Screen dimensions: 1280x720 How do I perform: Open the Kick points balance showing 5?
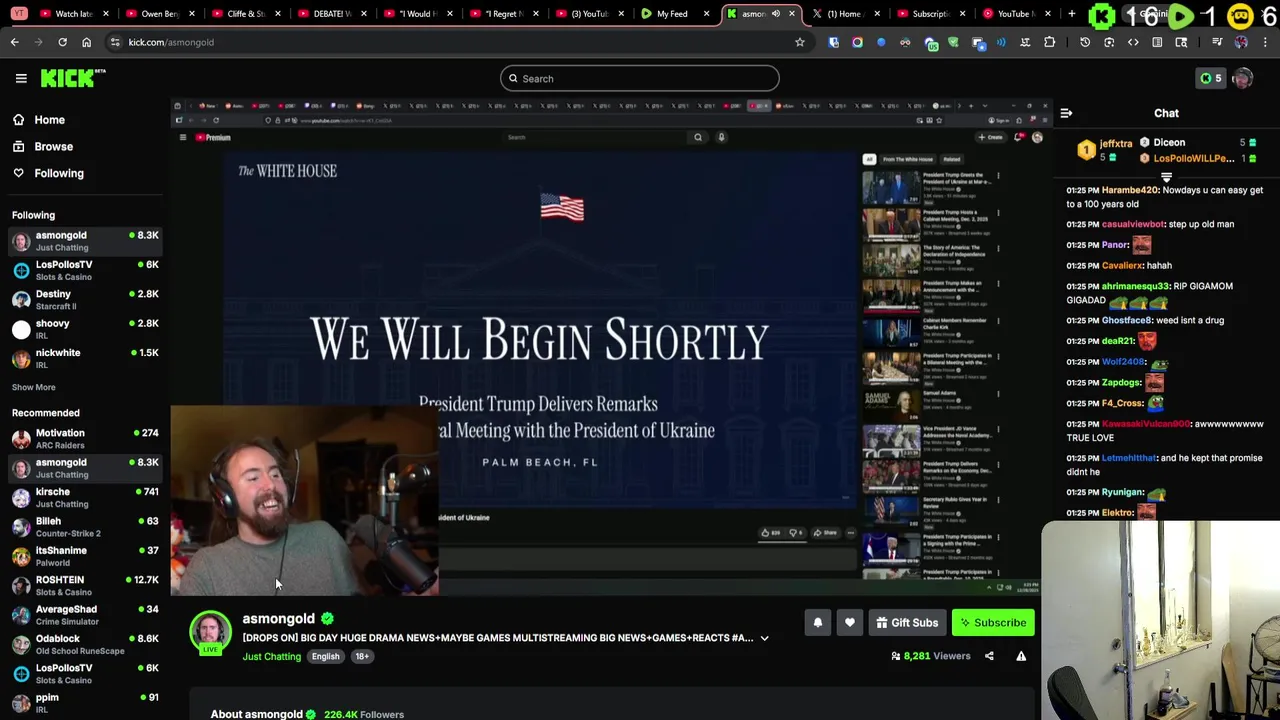(1211, 78)
